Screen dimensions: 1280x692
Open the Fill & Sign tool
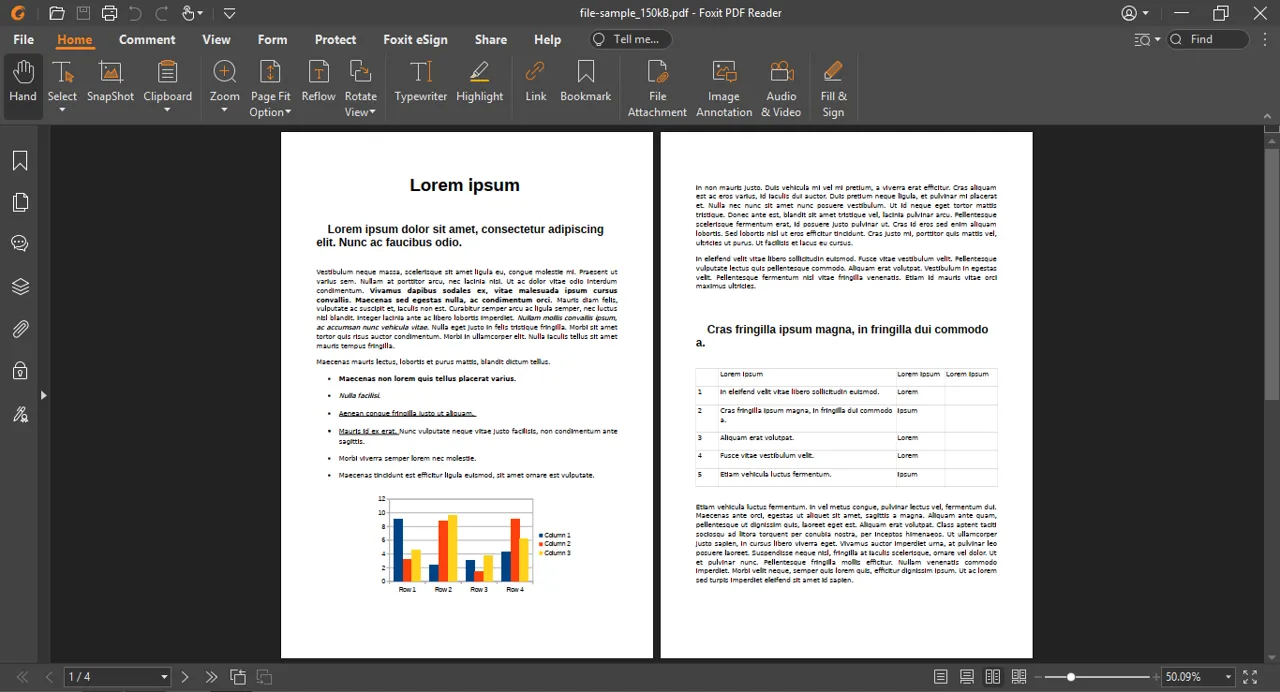tap(833, 88)
